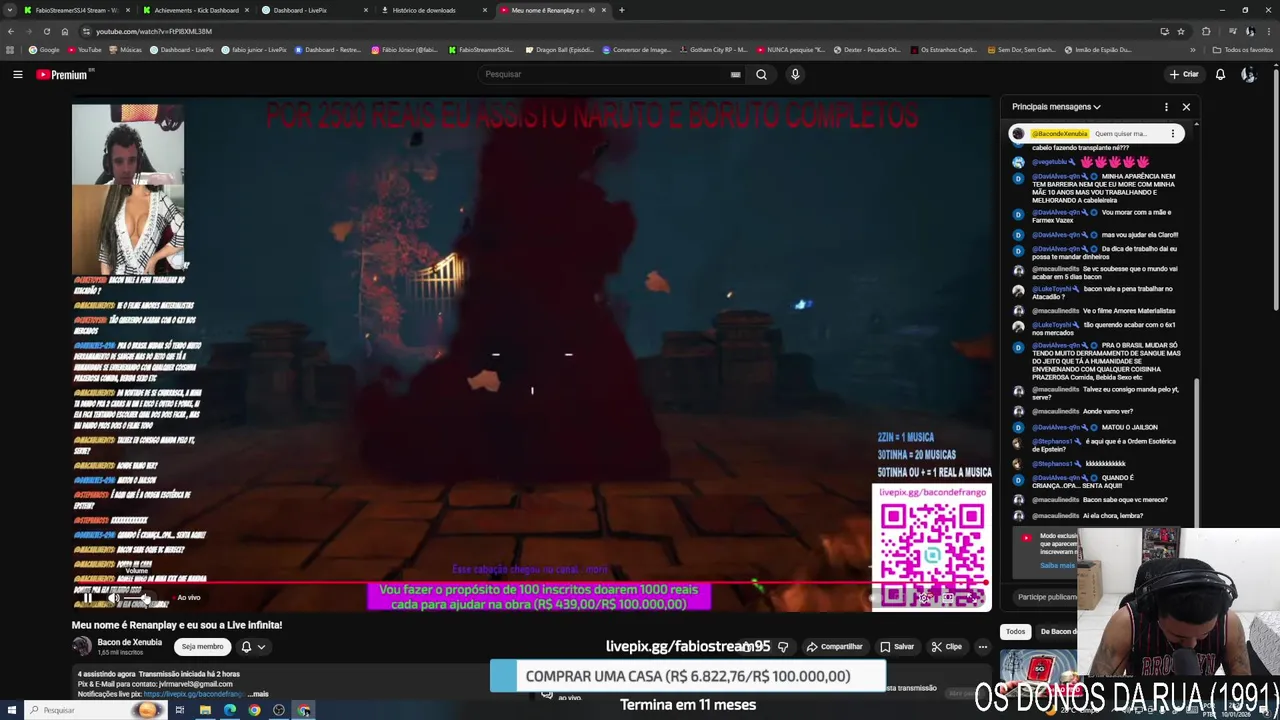Open the on-screen keyboard icon in search box
1280x720 pixels.
pos(735,74)
